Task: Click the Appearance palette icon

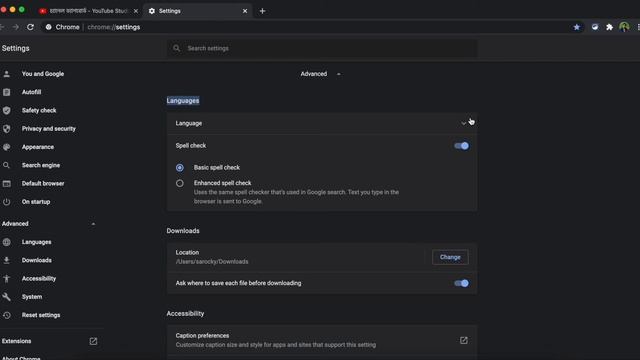Action: point(7,147)
